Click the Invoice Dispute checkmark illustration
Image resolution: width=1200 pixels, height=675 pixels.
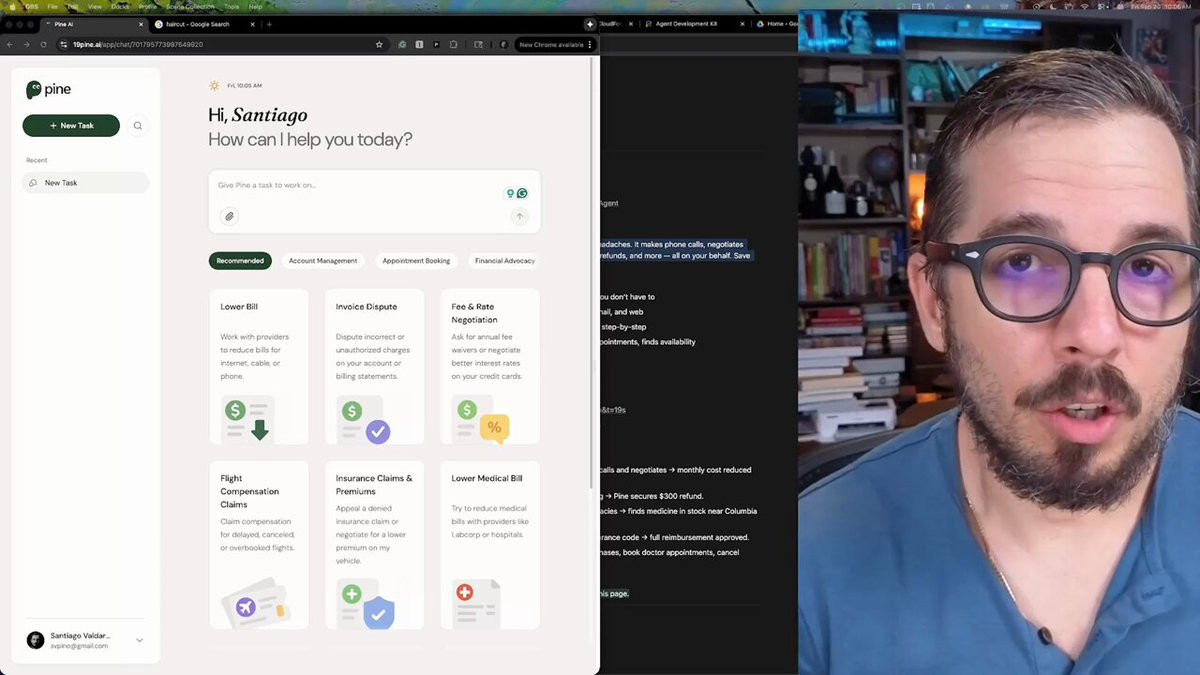(x=363, y=420)
